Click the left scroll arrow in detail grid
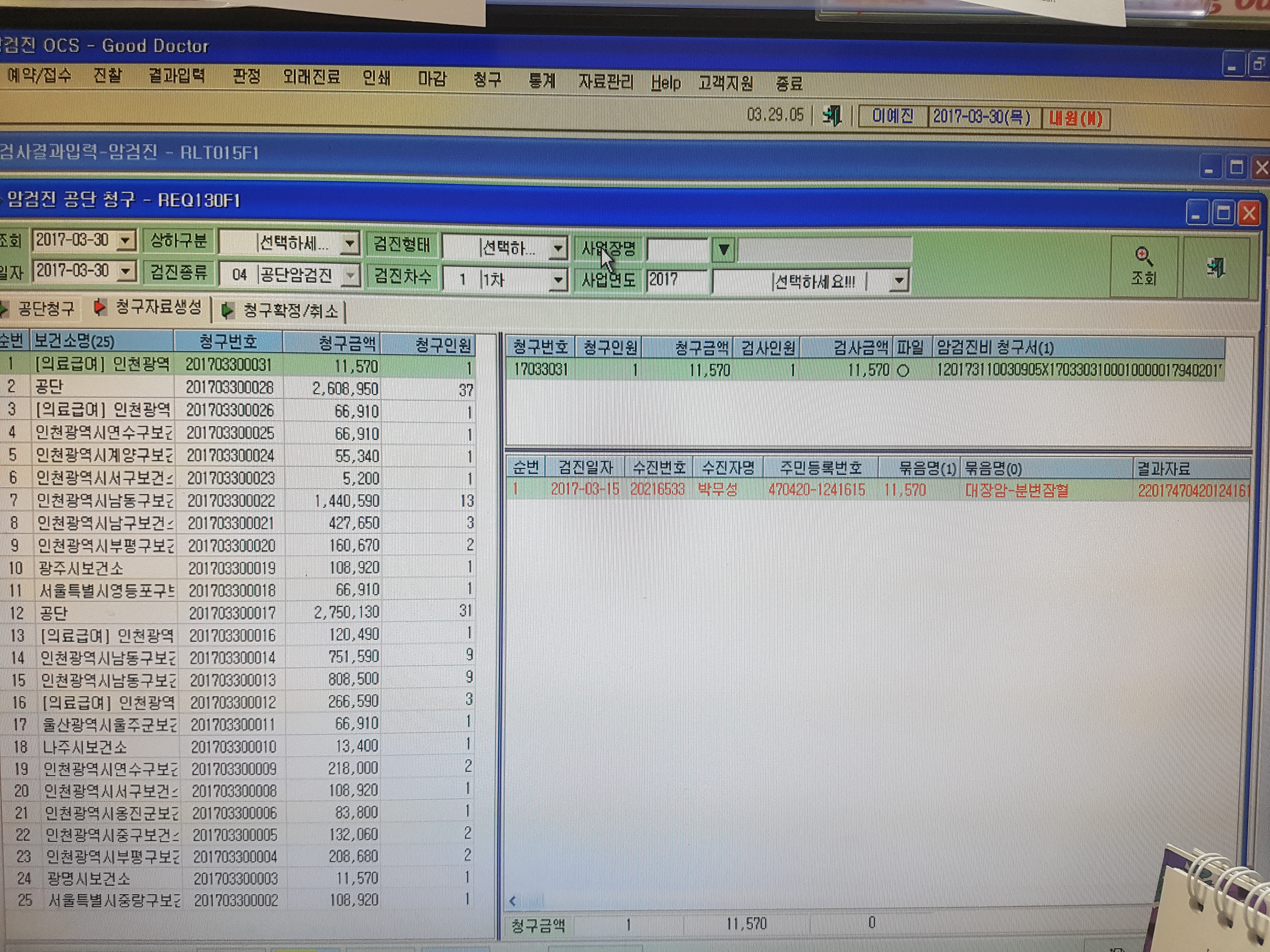The width and height of the screenshot is (1270, 952). pyautogui.click(x=513, y=900)
